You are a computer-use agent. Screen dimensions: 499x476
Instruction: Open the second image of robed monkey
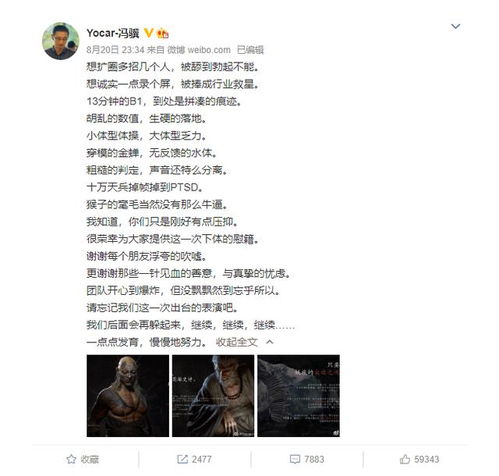click(213, 396)
